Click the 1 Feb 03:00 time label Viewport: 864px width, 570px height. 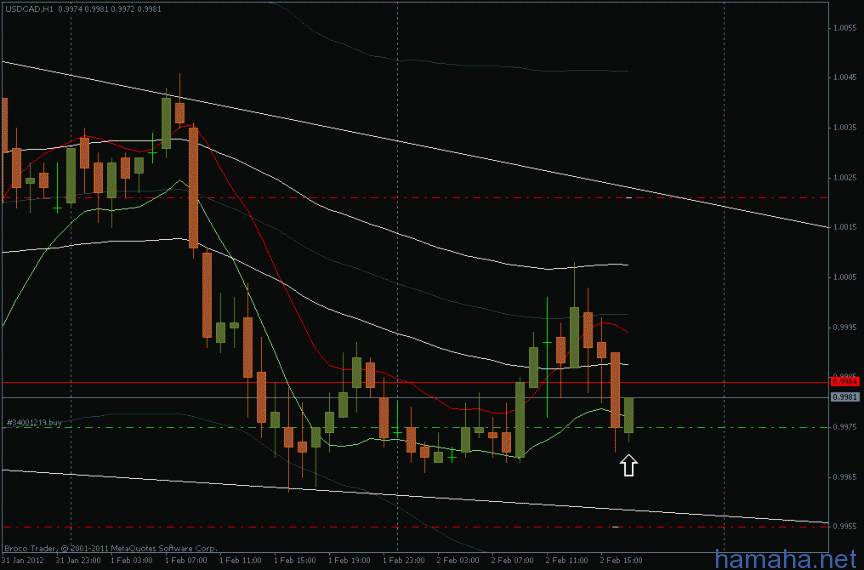tap(132, 561)
